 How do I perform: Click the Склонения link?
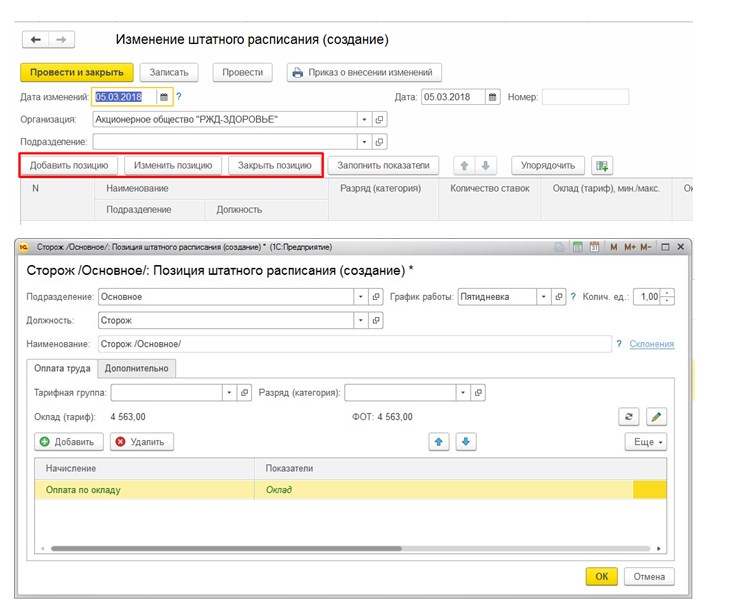[x=651, y=344]
